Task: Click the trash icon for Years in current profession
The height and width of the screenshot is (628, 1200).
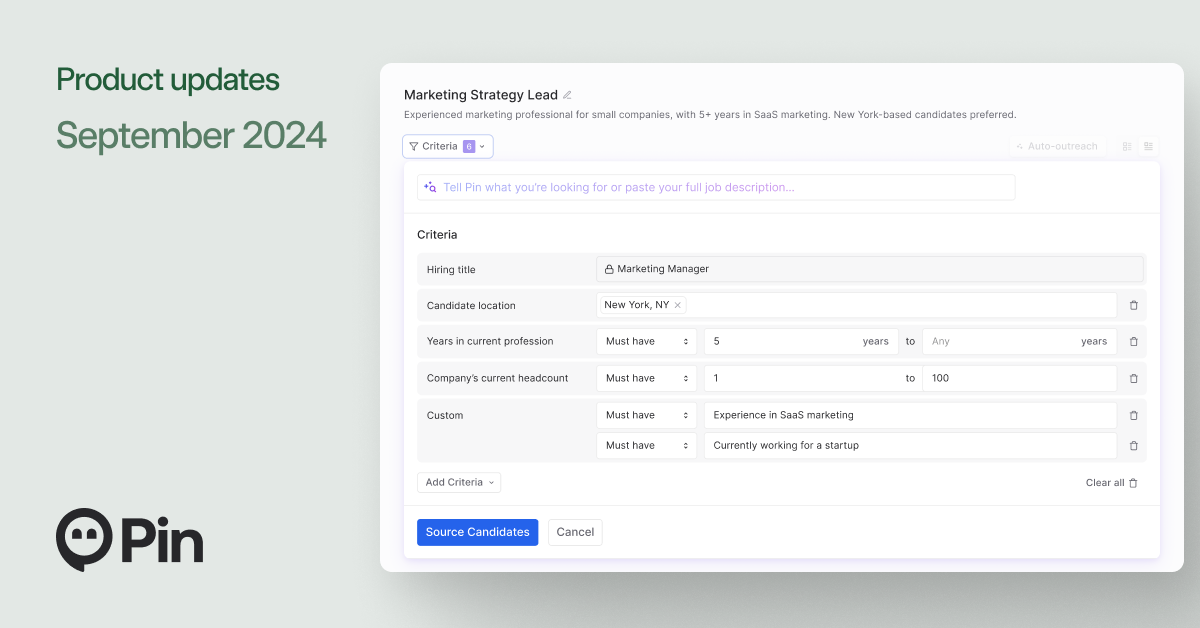Action: [1133, 341]
